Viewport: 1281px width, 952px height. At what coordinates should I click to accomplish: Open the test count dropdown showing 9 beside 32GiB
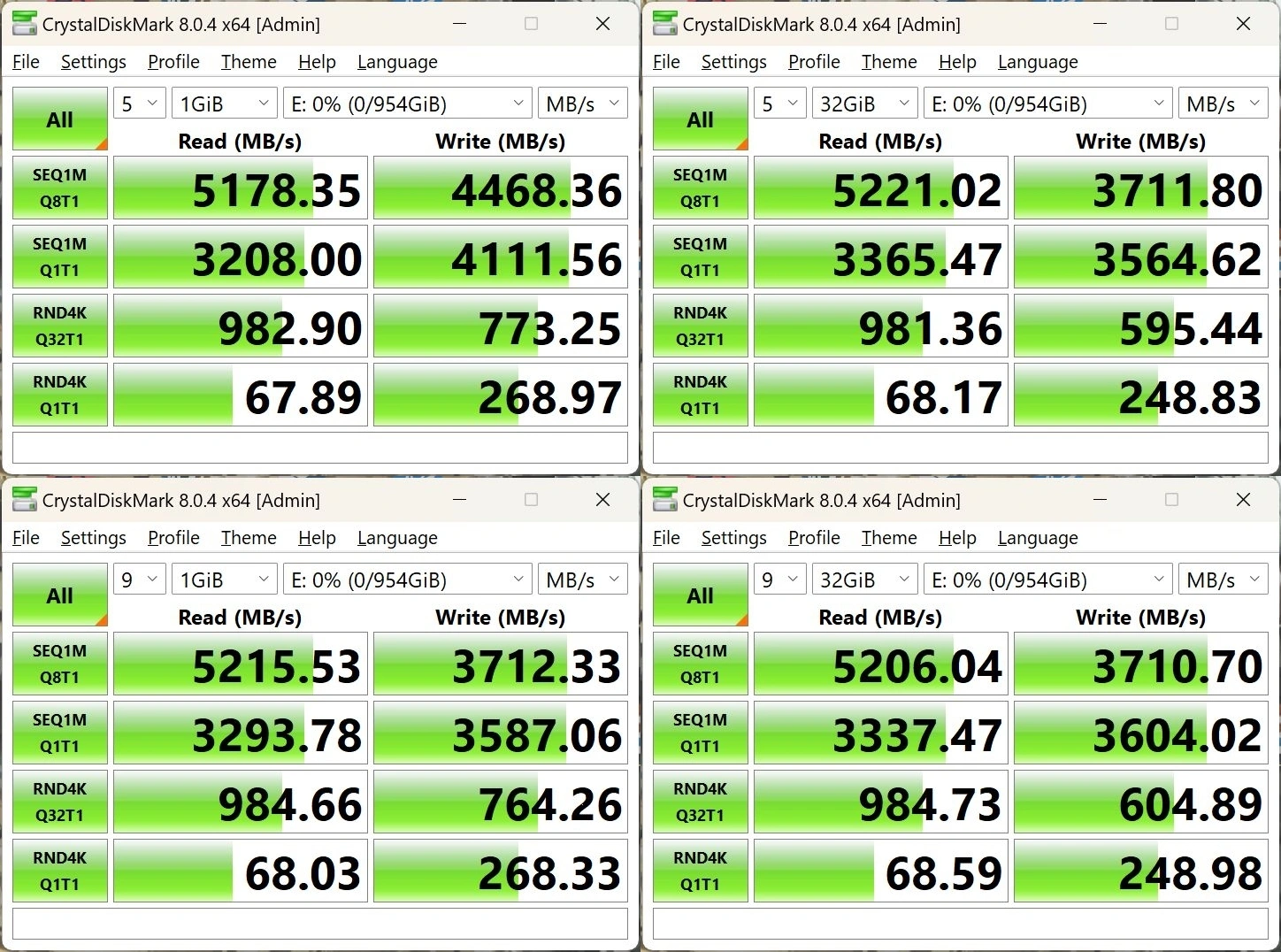780,580
